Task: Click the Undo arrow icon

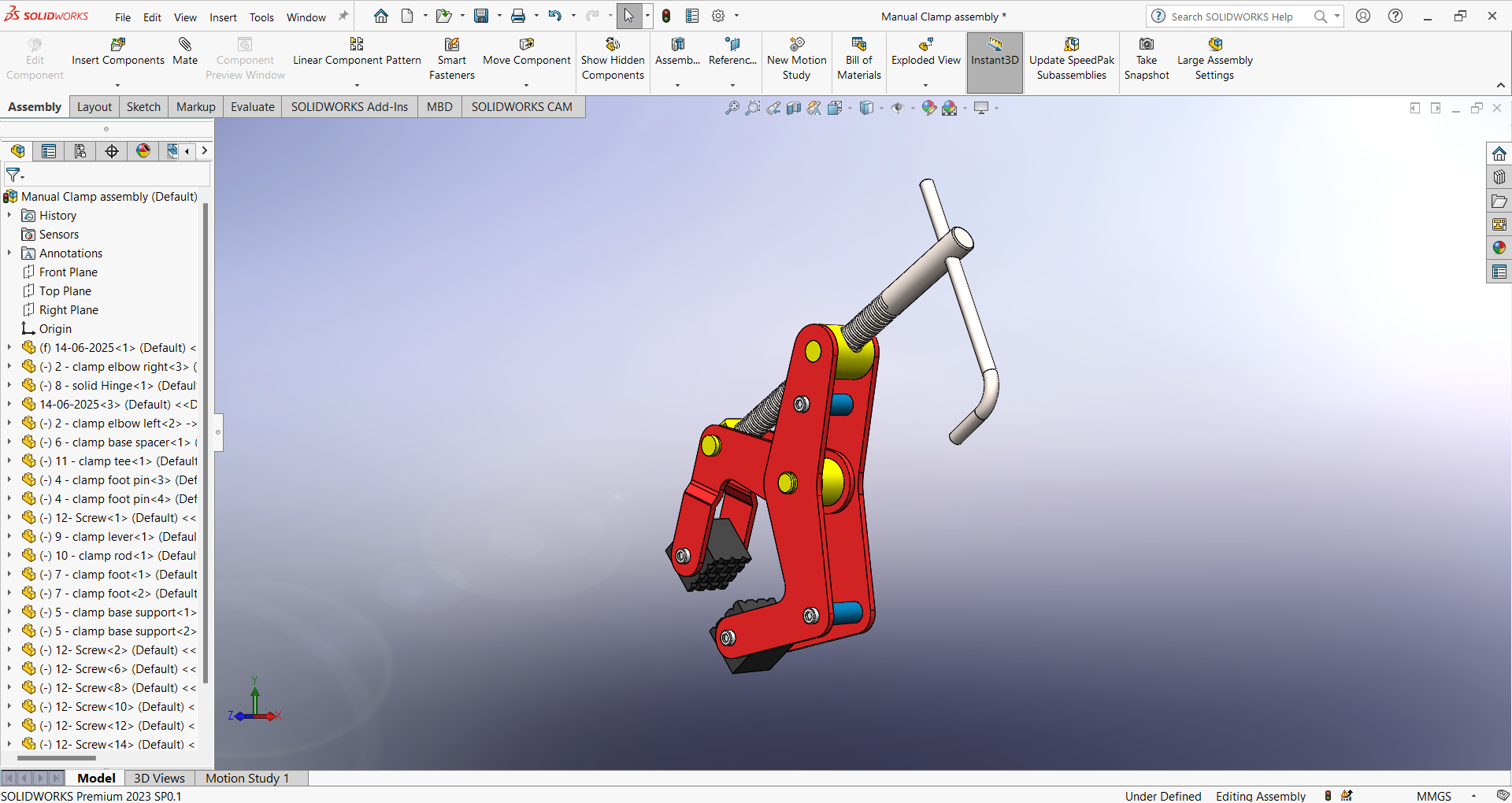Action: [x=555, y=16]
